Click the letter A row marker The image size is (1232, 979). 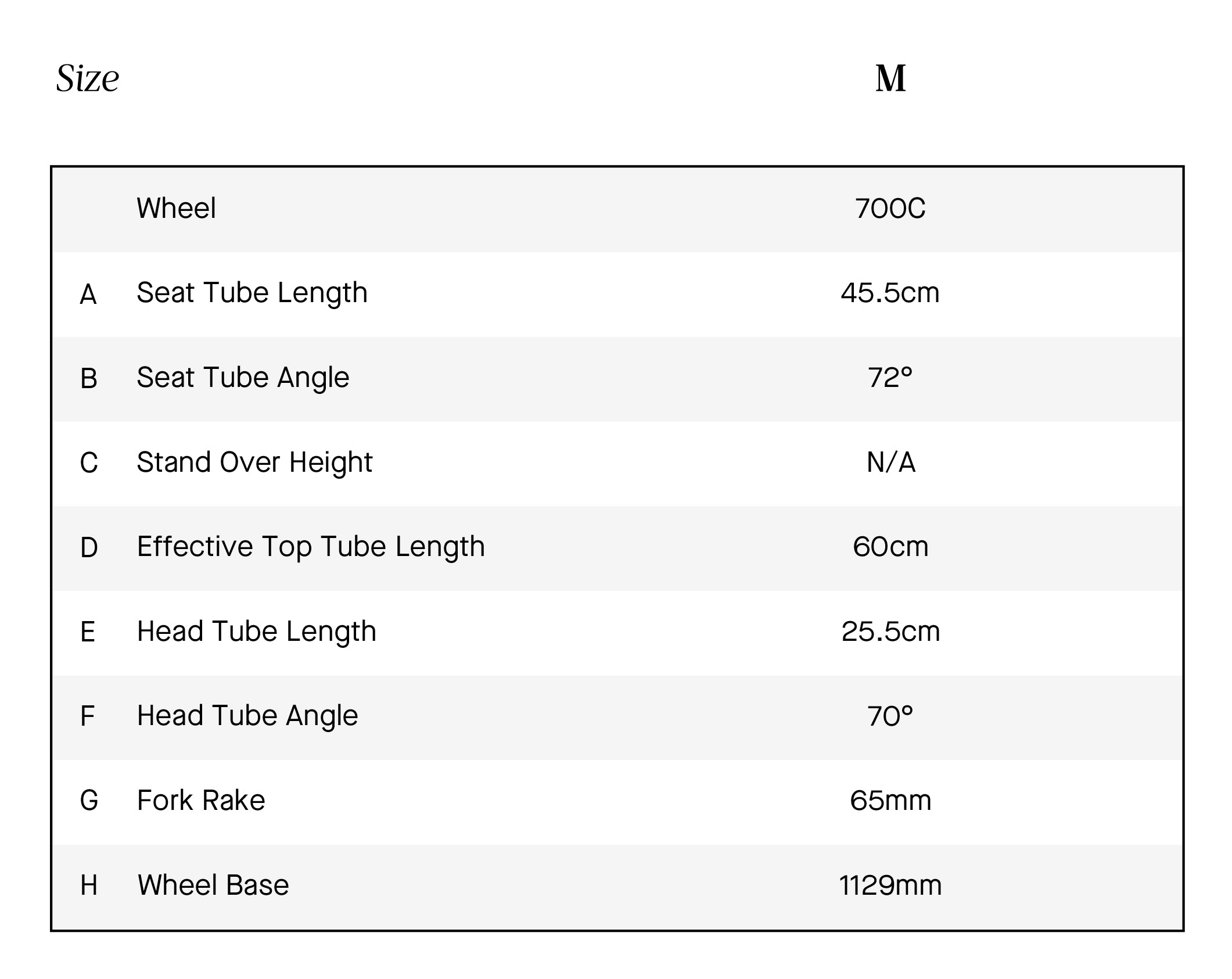click(x=88, y=295)
